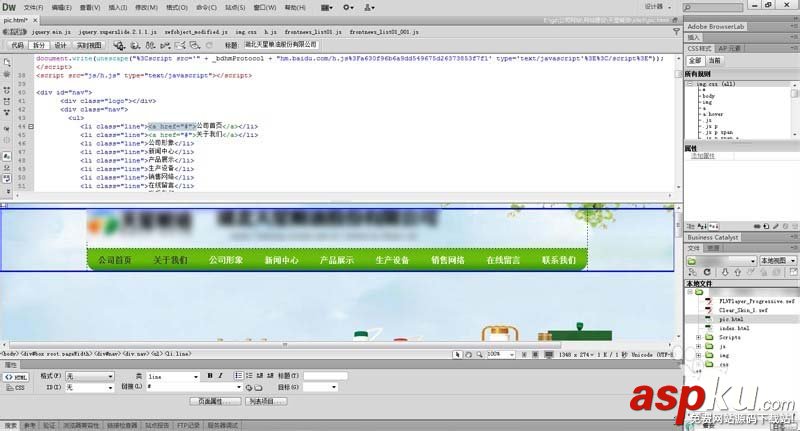Toggle ordered list button in properties
The width and height of the screenshot is (800, 431).
(249, 375)
